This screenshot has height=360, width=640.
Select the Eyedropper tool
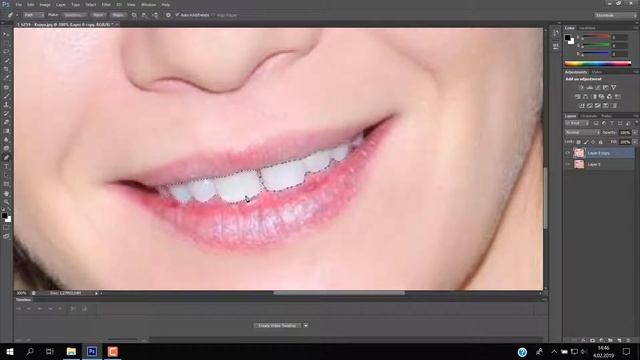click(x=6, y=78)
